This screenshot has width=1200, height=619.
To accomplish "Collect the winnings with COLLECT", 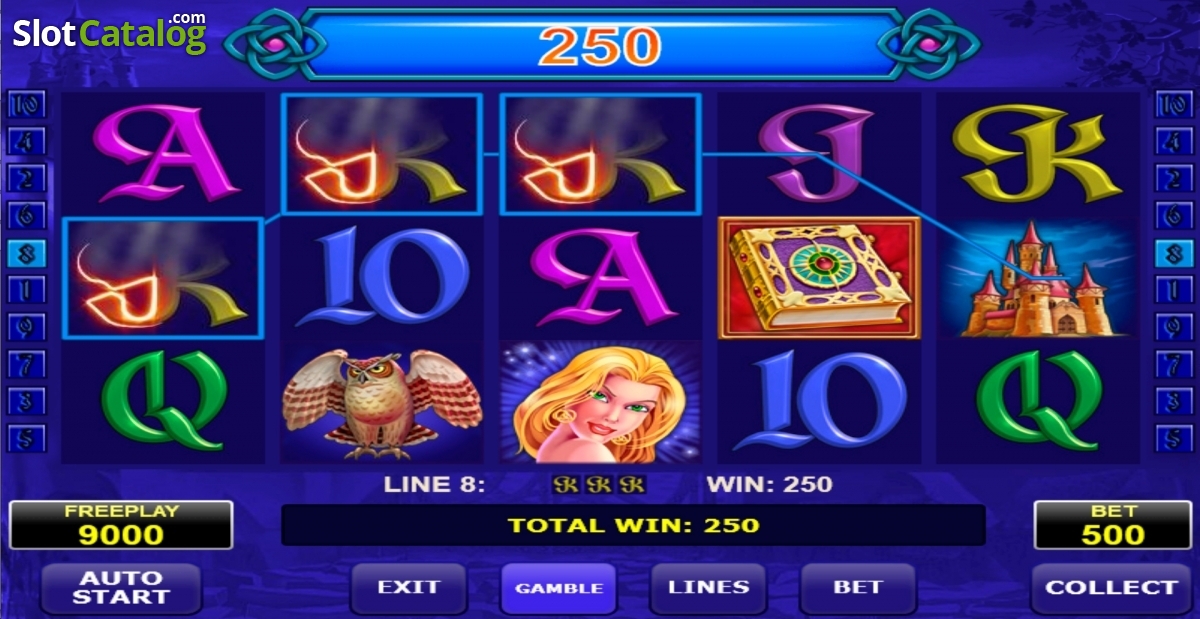I will [1111, 588].
